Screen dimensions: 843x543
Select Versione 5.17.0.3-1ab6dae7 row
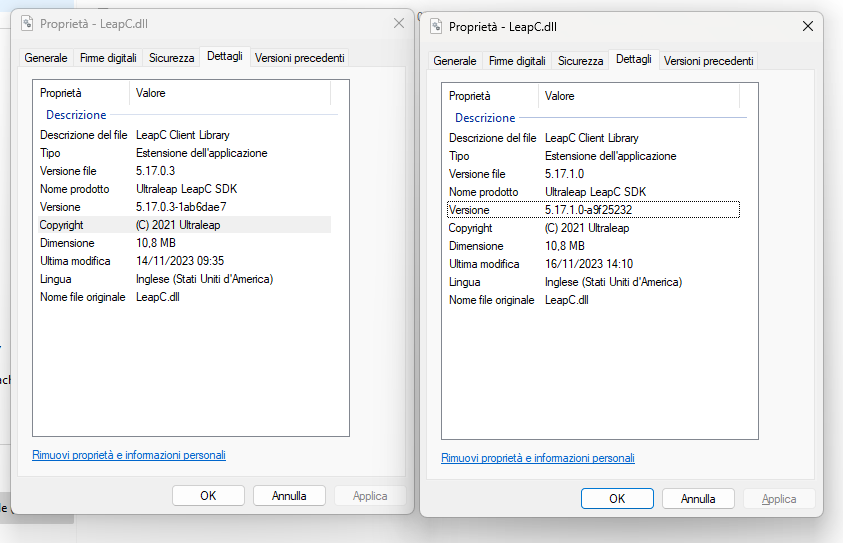click(184, 207)
